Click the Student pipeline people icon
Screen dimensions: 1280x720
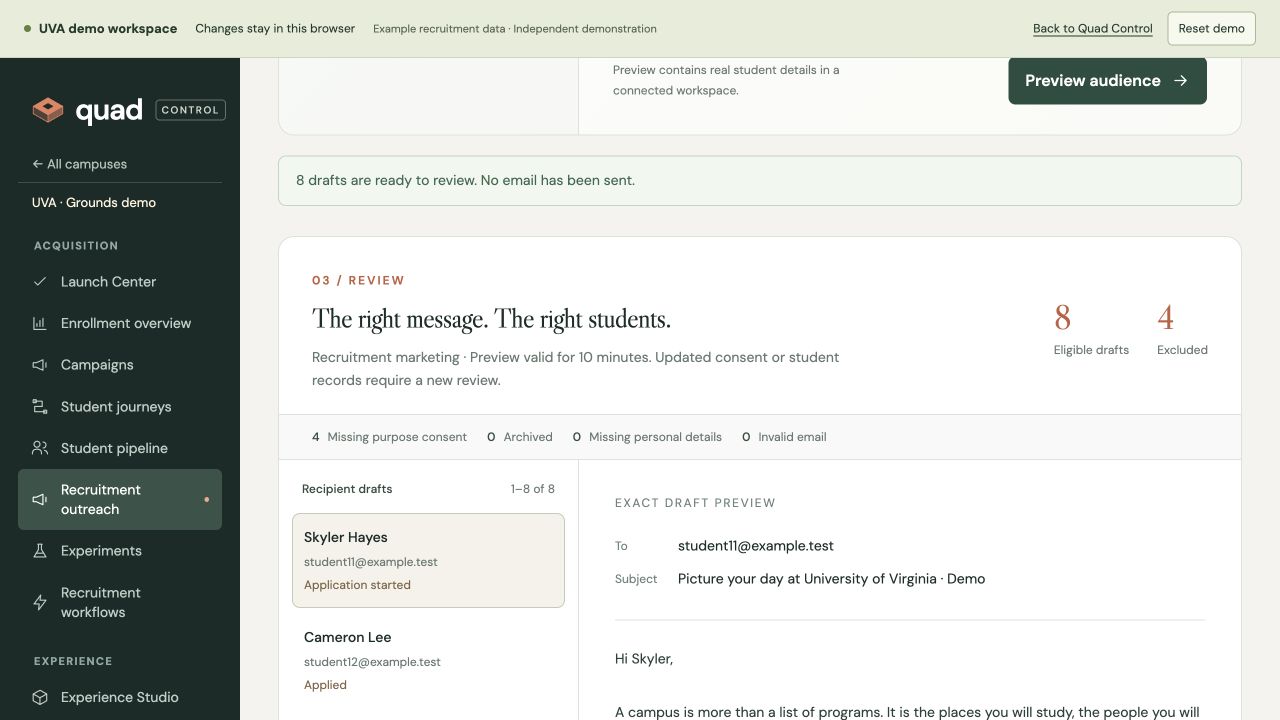pyautogui.click(x=40, y=448)
